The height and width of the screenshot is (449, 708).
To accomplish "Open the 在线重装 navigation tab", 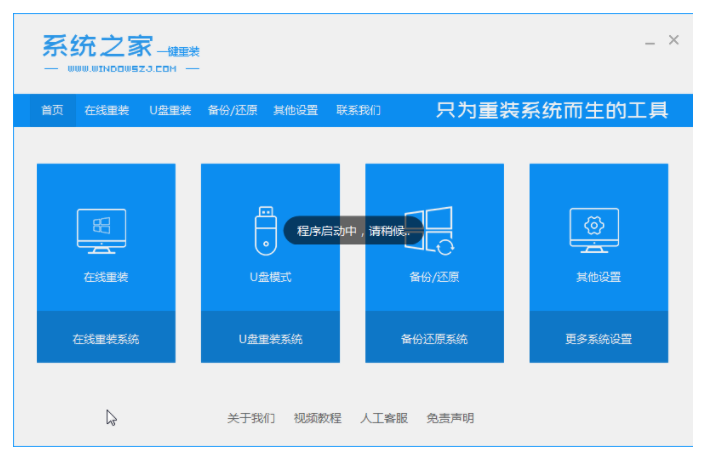I will pos(106,110).
